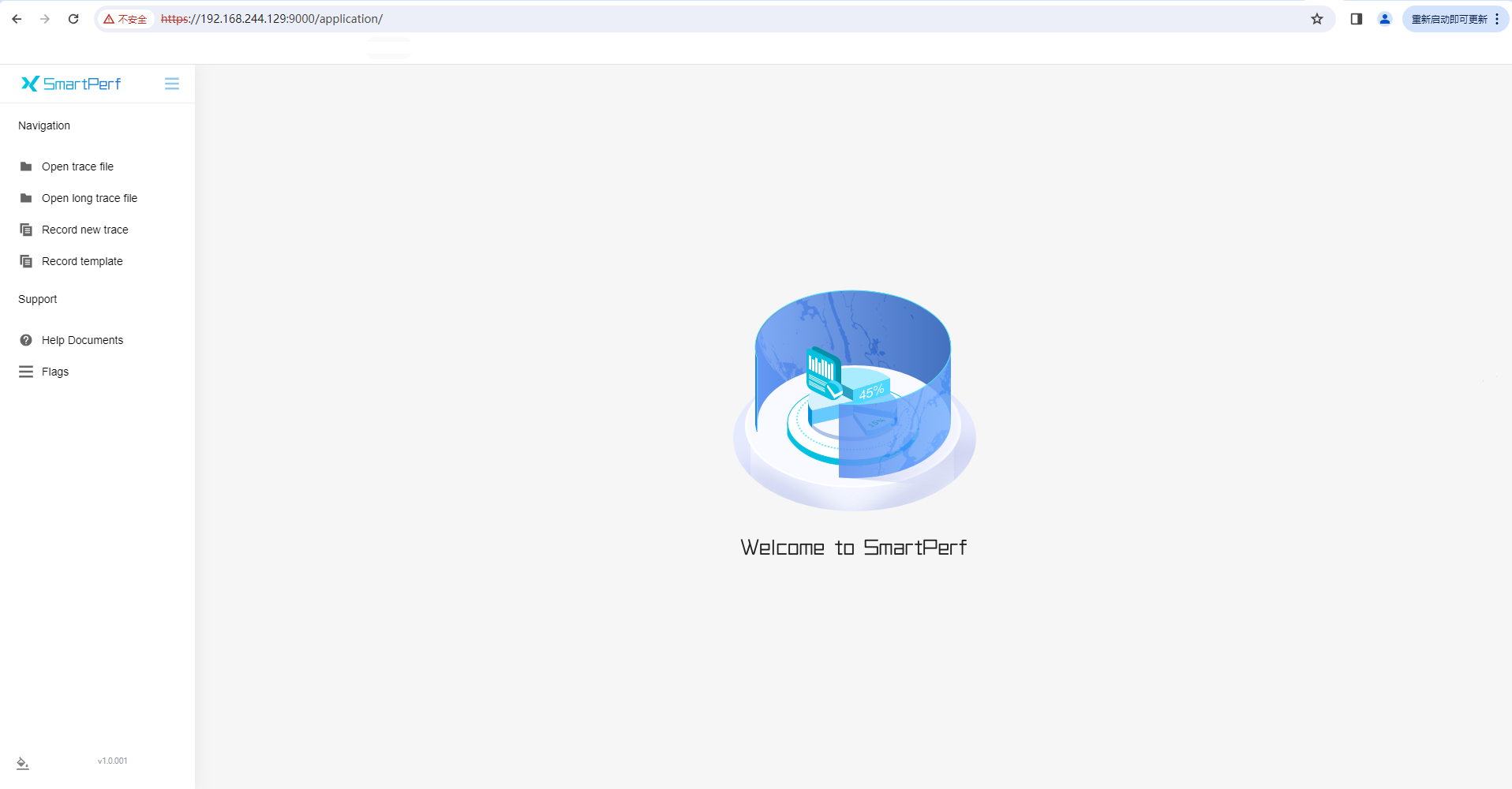Toggle the sidebar with the hamburger icon

tap(172, 84)
